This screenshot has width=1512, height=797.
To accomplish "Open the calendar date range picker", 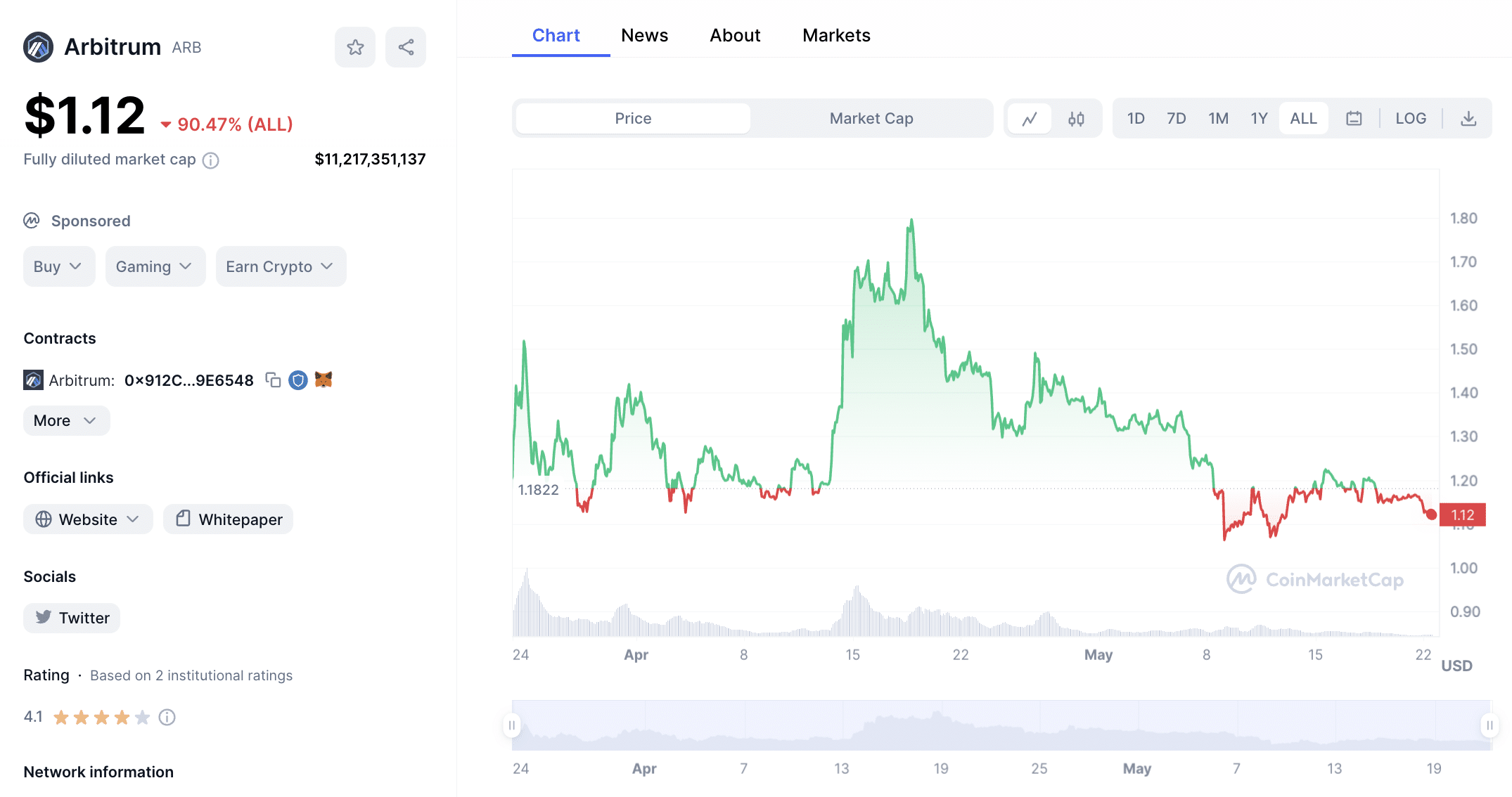I will (x=1354, y=119).
